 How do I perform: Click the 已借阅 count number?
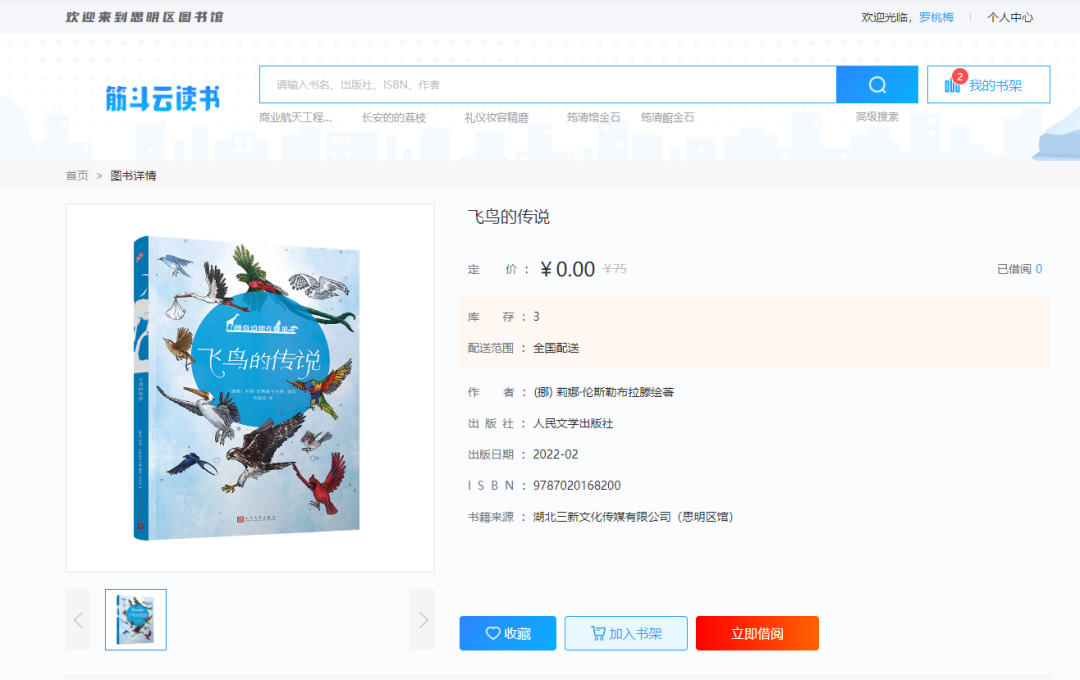pos(1039,269)
